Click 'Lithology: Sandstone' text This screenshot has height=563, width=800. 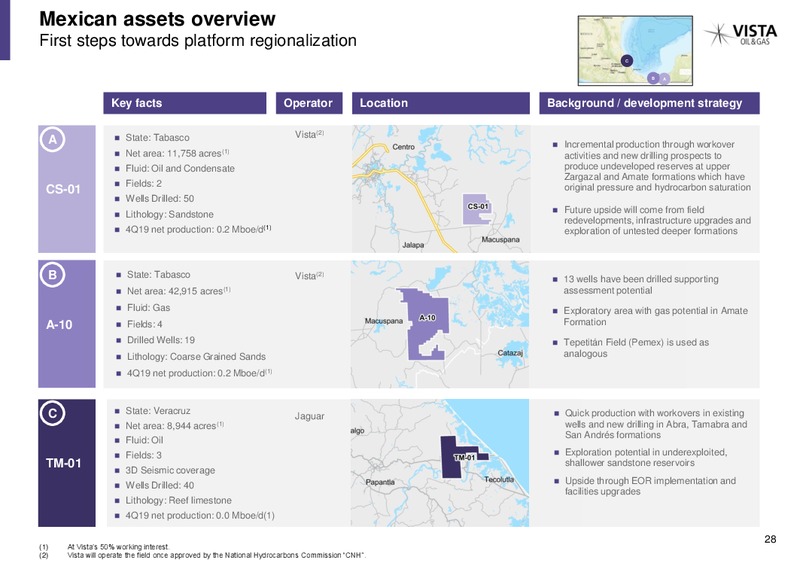click(x=169, y=214)
